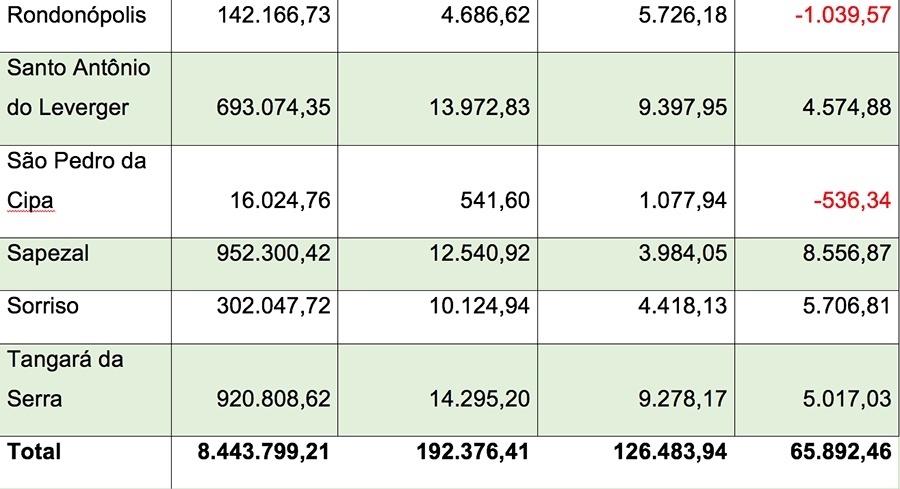Screen dimensions: 900x489
Task: Select the cell with 8.556,87
Action: pyautogui.click(x=817, y=264)
